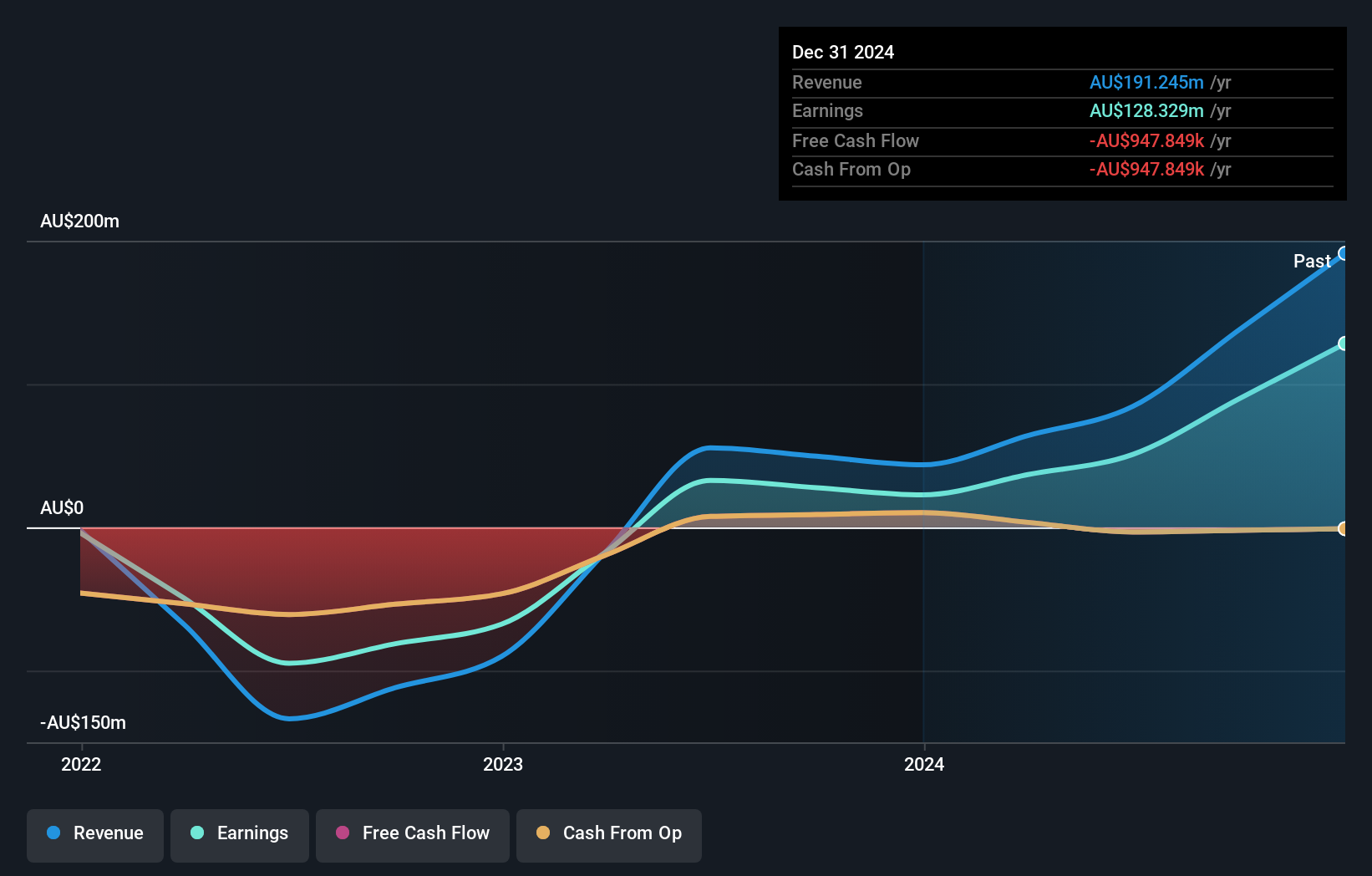Click the 2024 x-axis label
The height and width of the screenshot is (876, 1372).
[x=924, y=764]
